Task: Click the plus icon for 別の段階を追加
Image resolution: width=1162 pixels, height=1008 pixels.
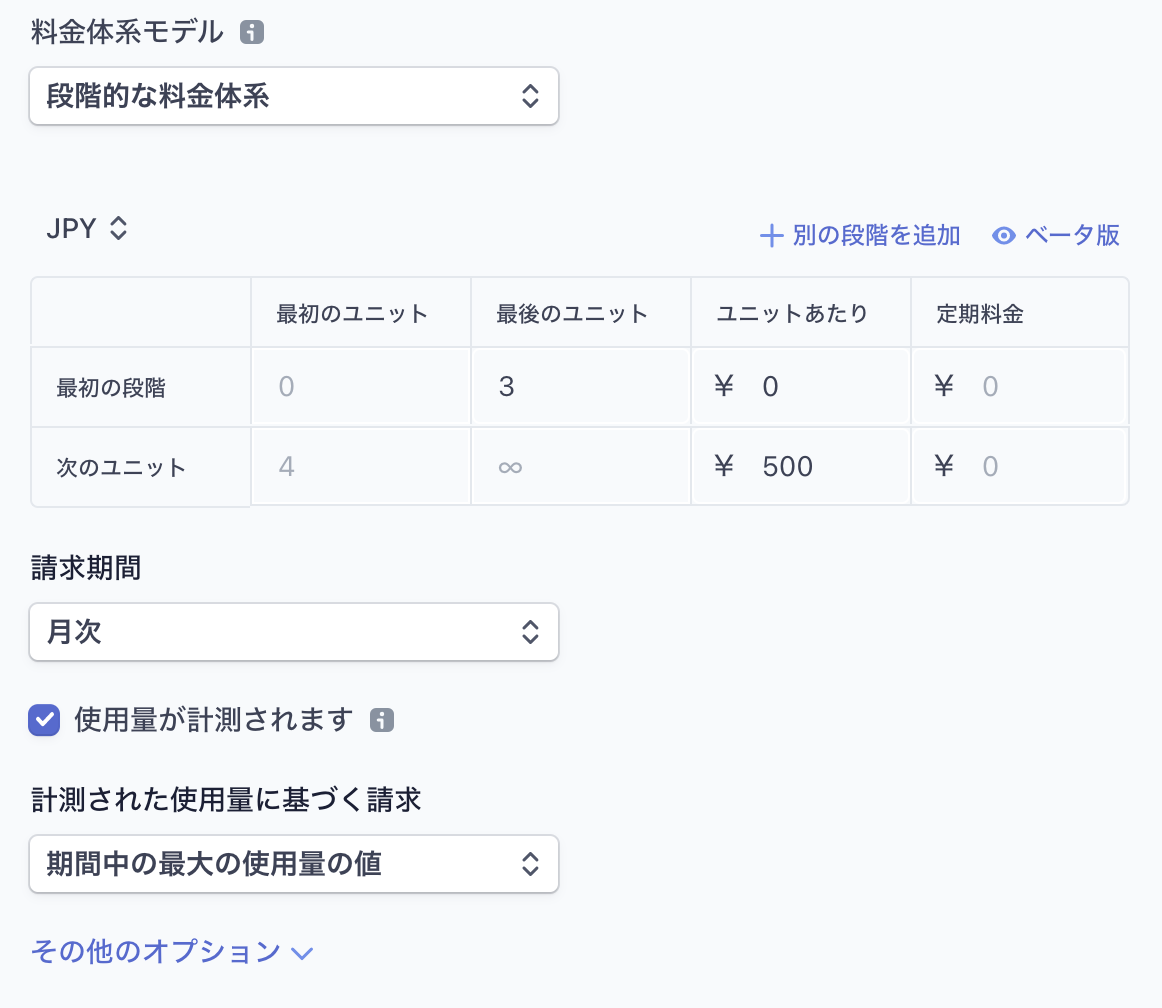Action: 770,236
